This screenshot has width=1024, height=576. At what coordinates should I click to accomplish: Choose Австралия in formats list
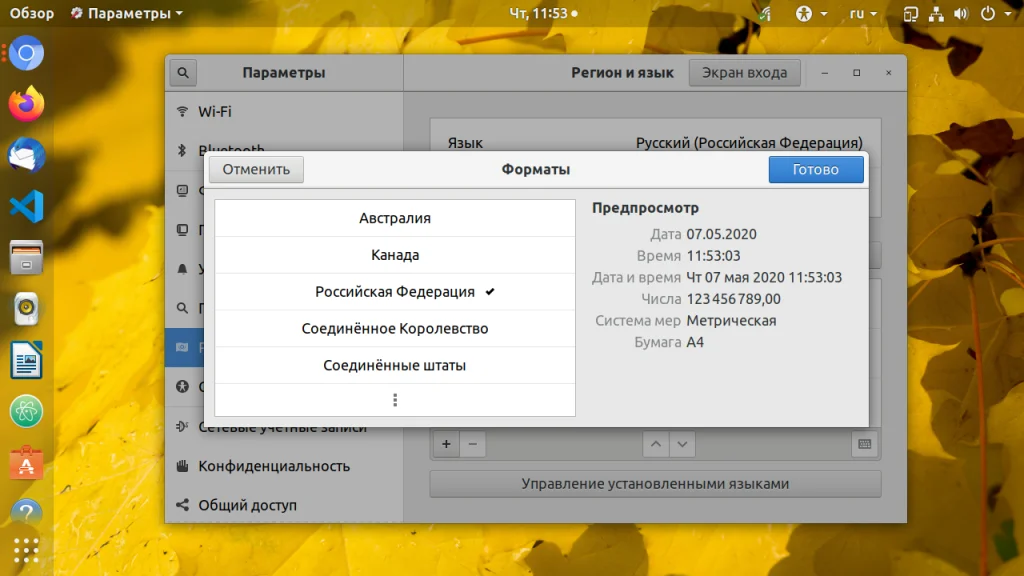[x=394, y=218]
